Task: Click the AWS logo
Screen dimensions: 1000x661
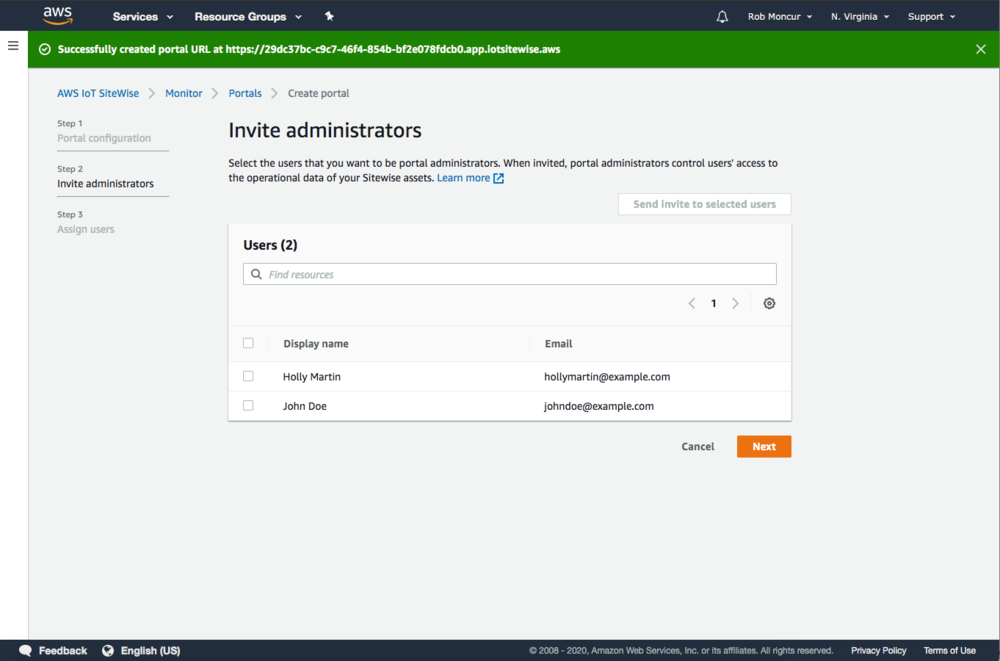Action: 57,16
